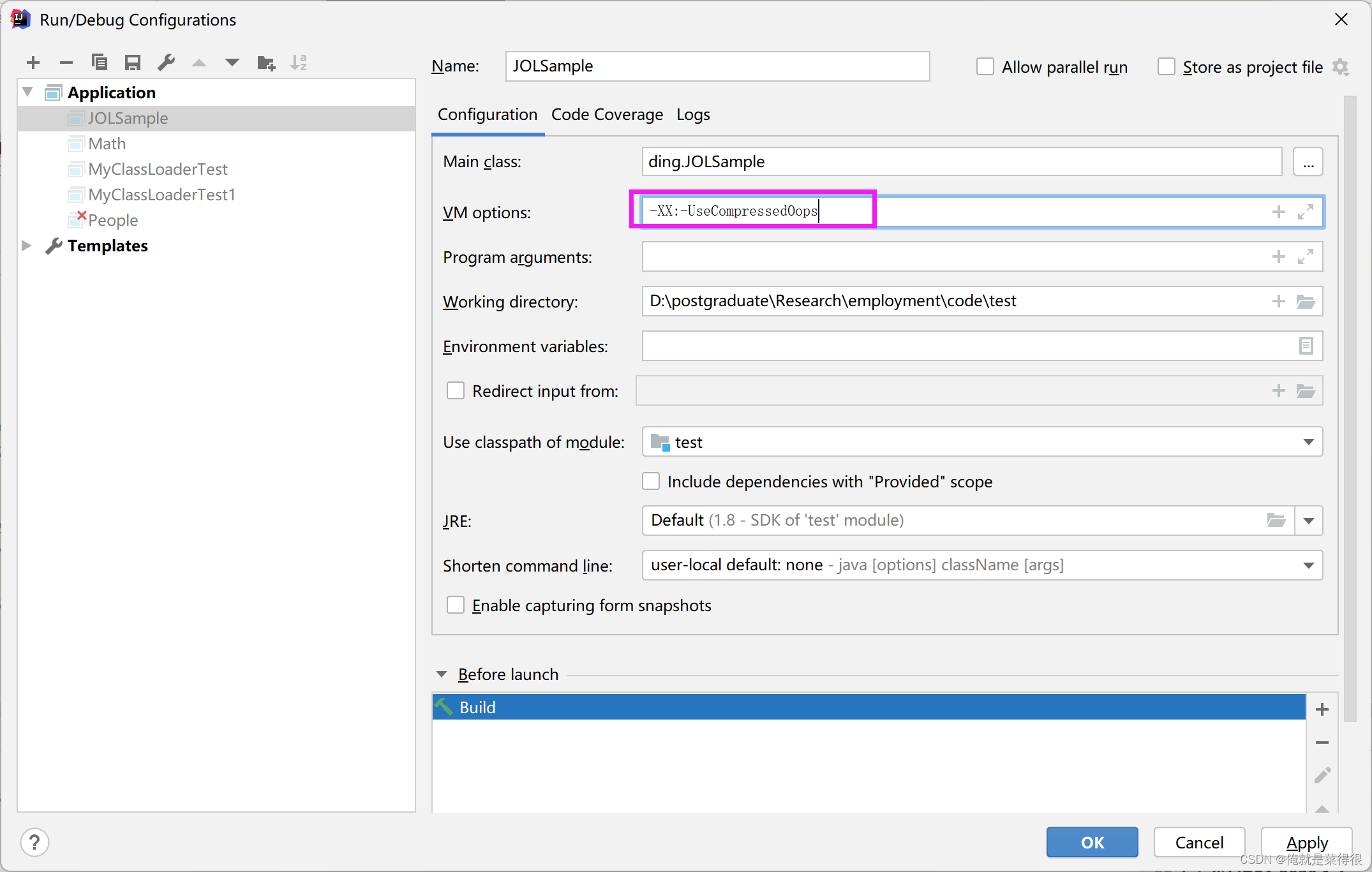1372x872 pixels.
Task: Open Shorten command line dropdown
Action: 1308,565
